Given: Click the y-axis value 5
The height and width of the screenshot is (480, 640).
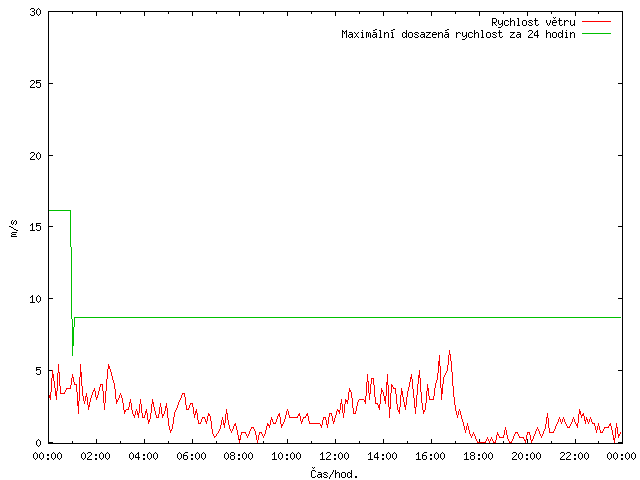Looking at the screenshot, I should coord(39,371).
